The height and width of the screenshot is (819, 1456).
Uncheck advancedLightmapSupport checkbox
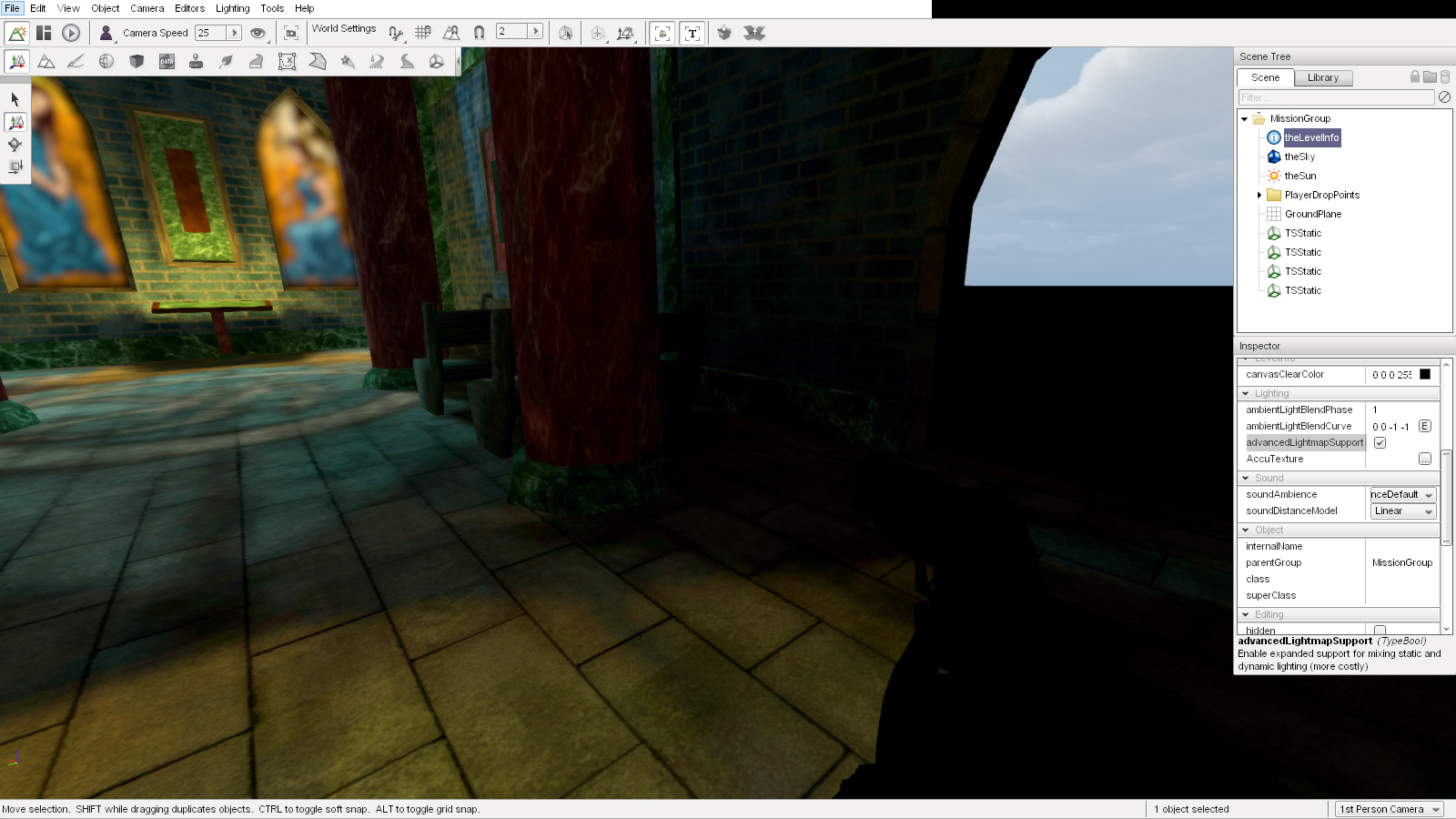pos(1380,443)
